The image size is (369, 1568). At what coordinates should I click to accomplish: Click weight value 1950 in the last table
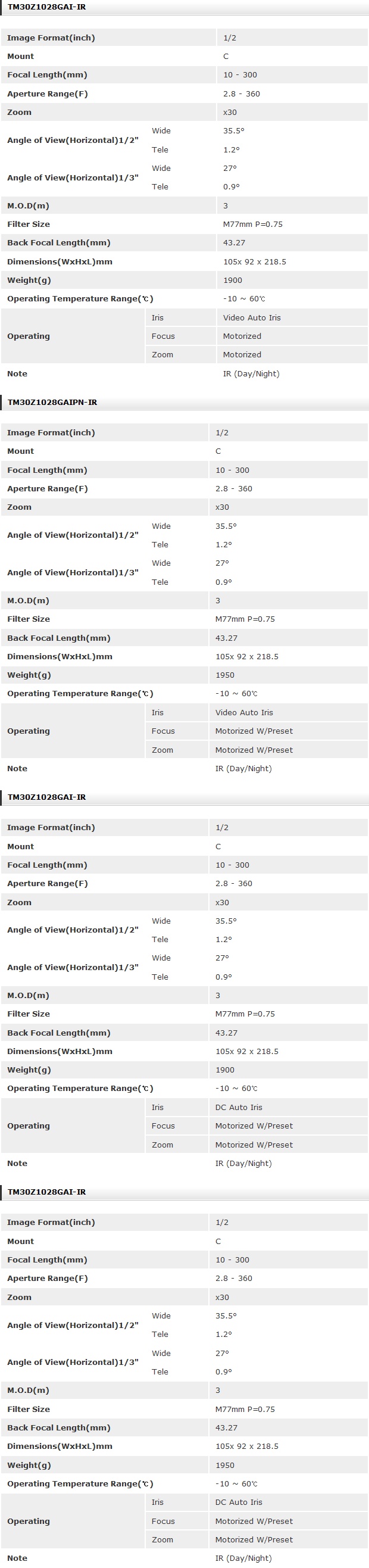pos(225,1464)
